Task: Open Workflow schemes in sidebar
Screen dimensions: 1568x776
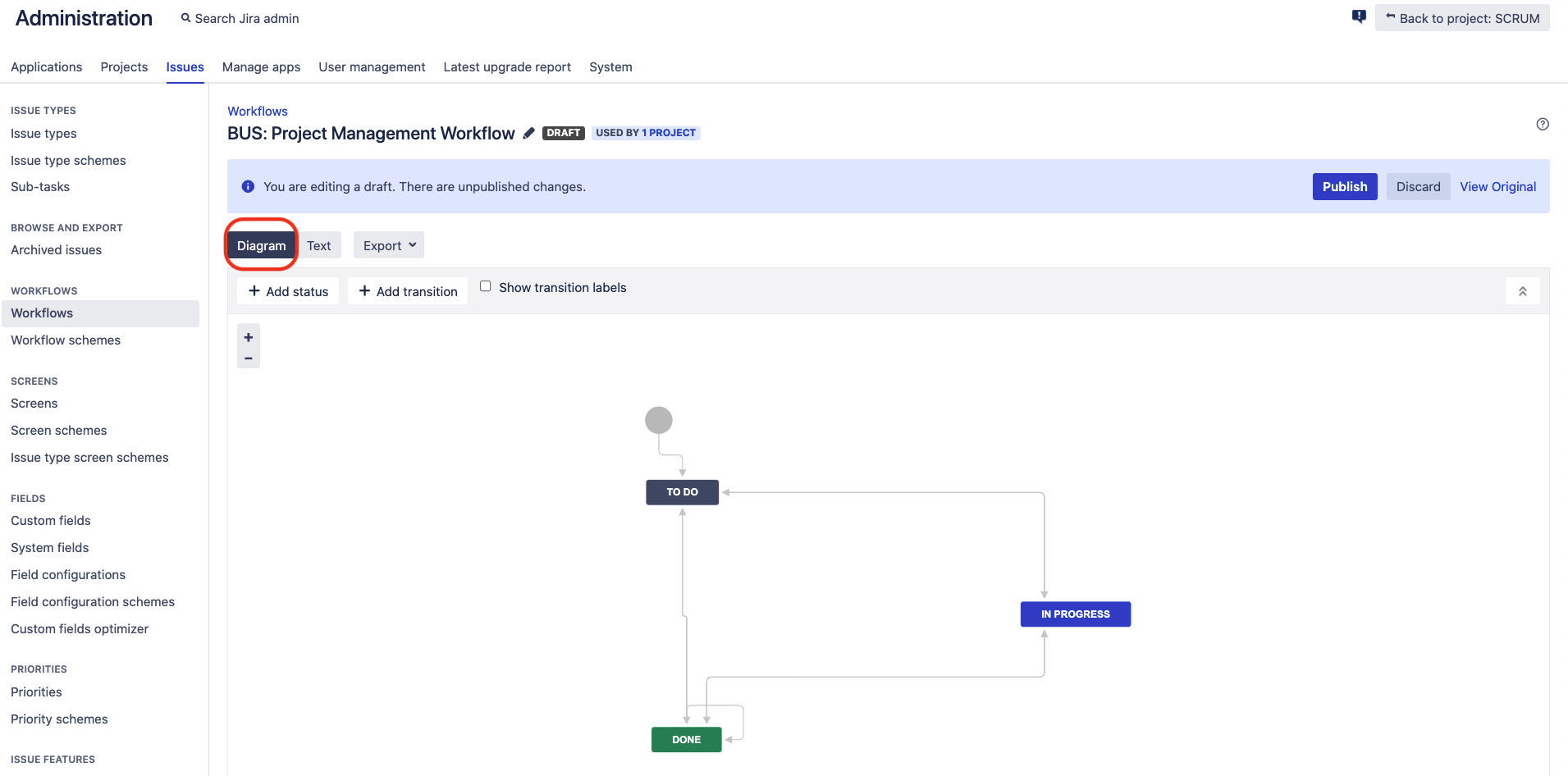Action: point(66,340)
